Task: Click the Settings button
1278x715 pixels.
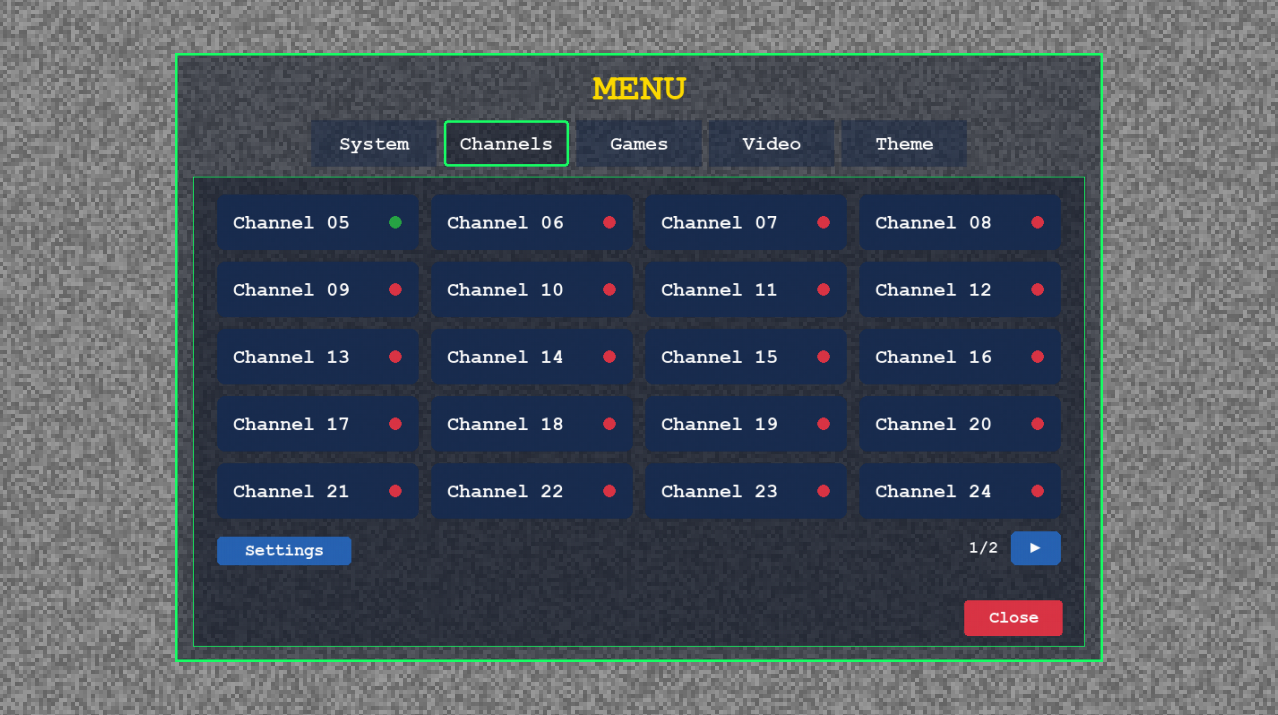Action: tap(284, 551)
